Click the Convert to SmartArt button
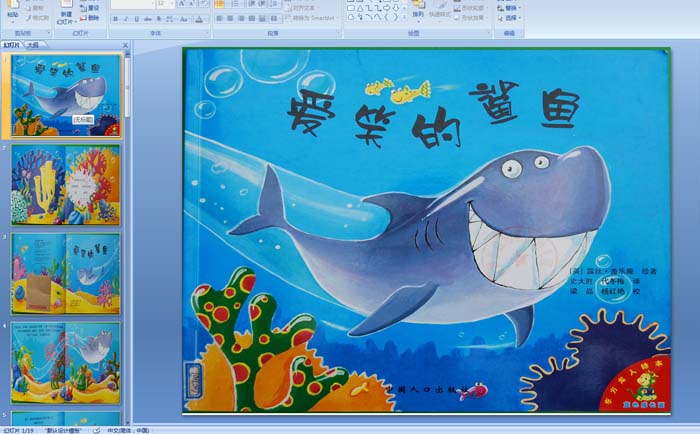This screenshot has width=700, height=434. [x=312, y=18]
